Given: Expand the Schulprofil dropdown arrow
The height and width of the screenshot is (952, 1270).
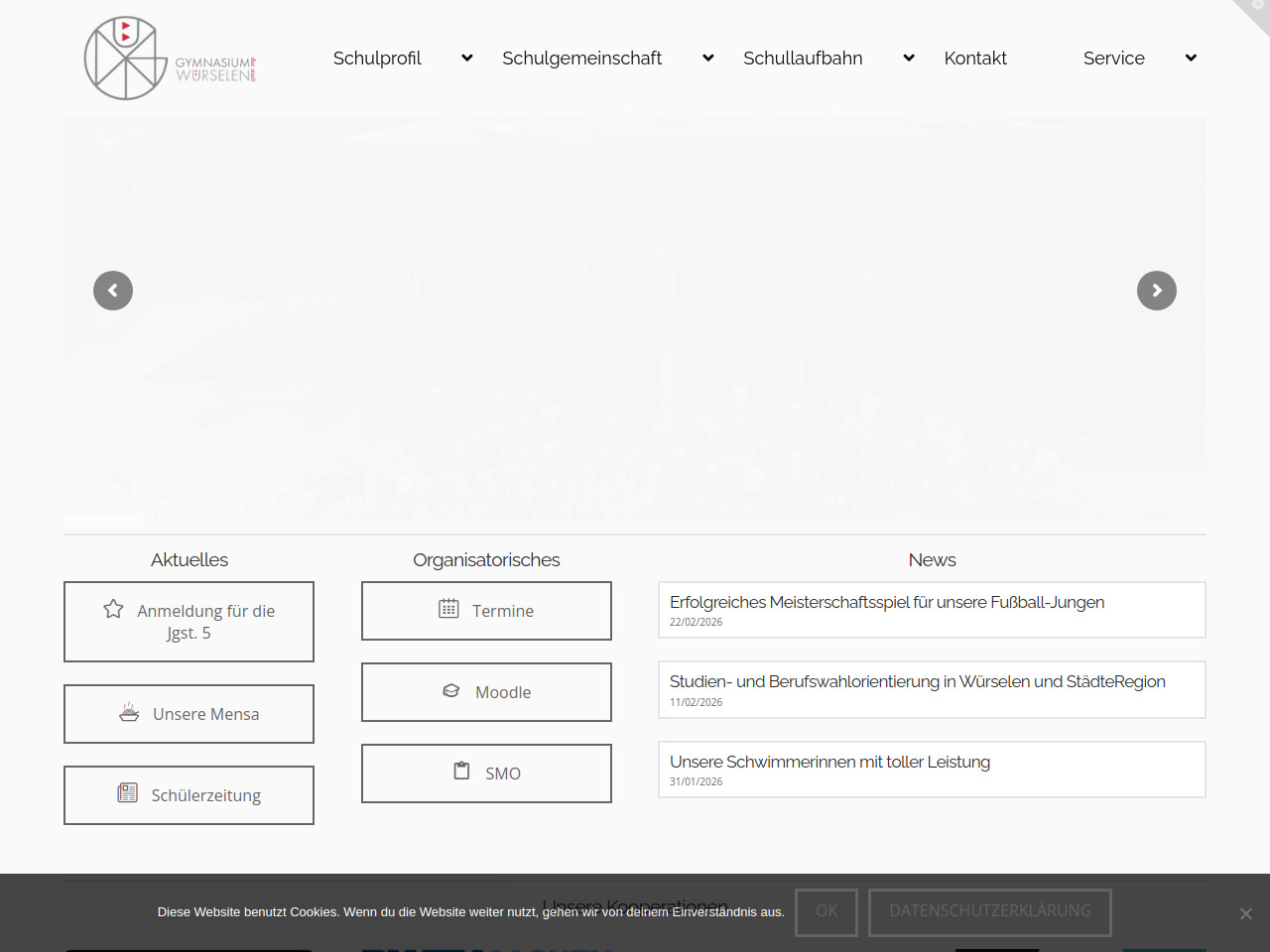Looking at the screenshot, I should tap(467, 59).
